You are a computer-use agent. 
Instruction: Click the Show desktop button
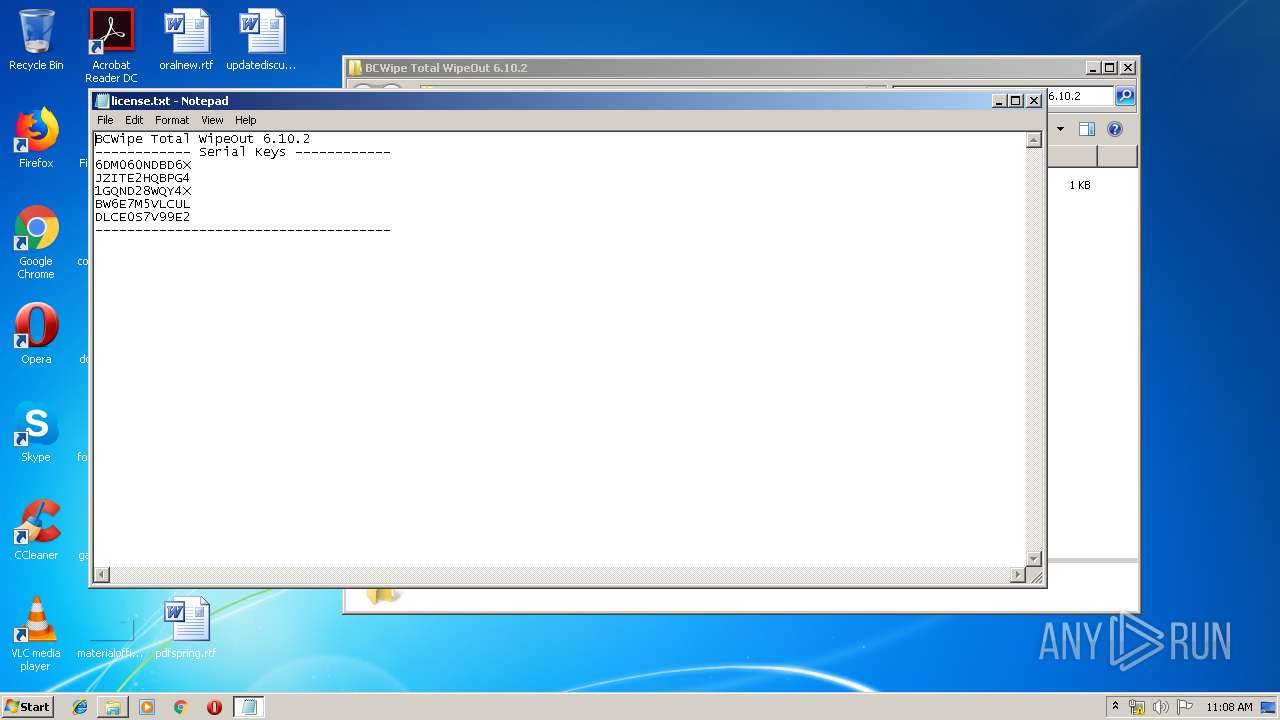click(1269, 707)
